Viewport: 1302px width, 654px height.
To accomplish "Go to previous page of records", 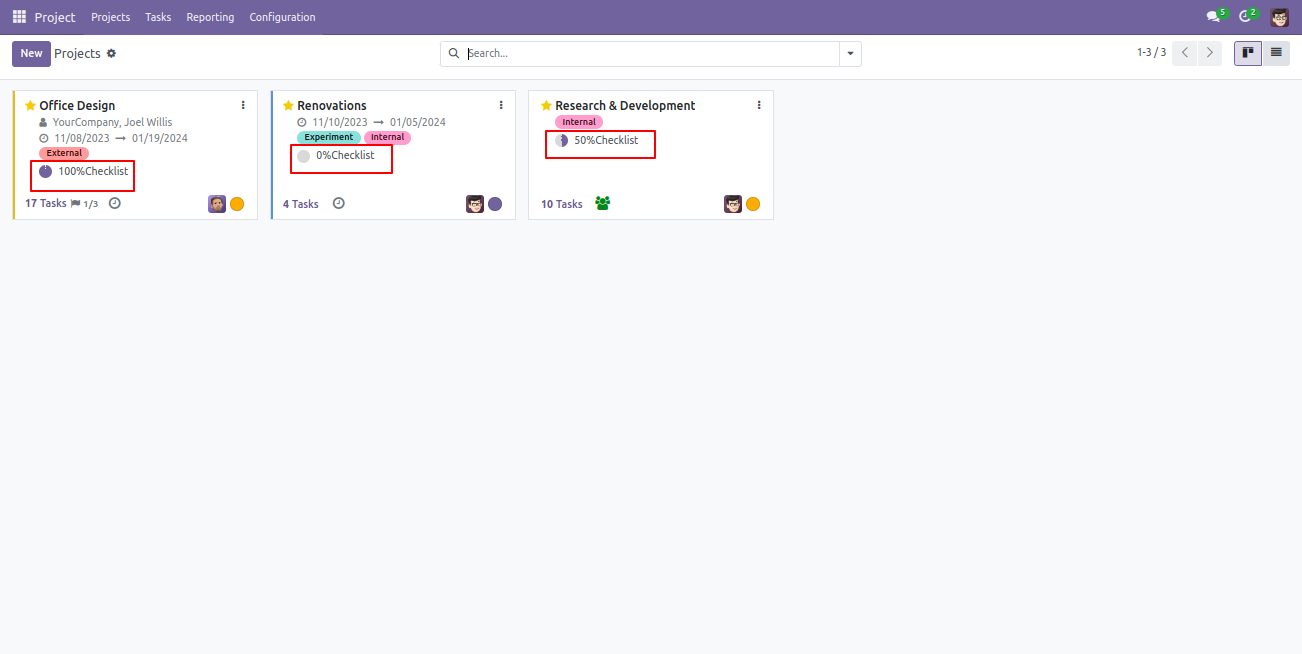I will tap(1184, 53).
